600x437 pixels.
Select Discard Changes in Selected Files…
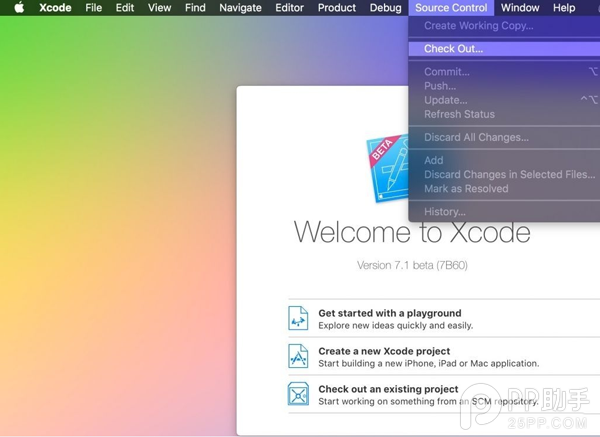click(504, 174)
